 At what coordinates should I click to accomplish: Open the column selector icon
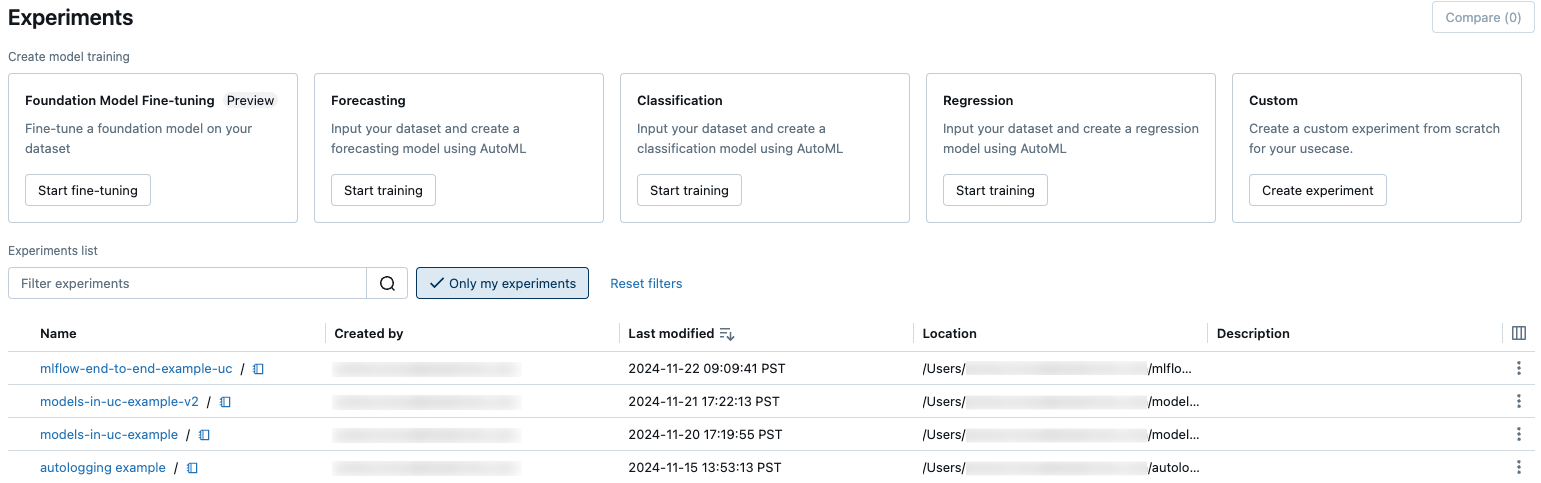click(1518, 333)
